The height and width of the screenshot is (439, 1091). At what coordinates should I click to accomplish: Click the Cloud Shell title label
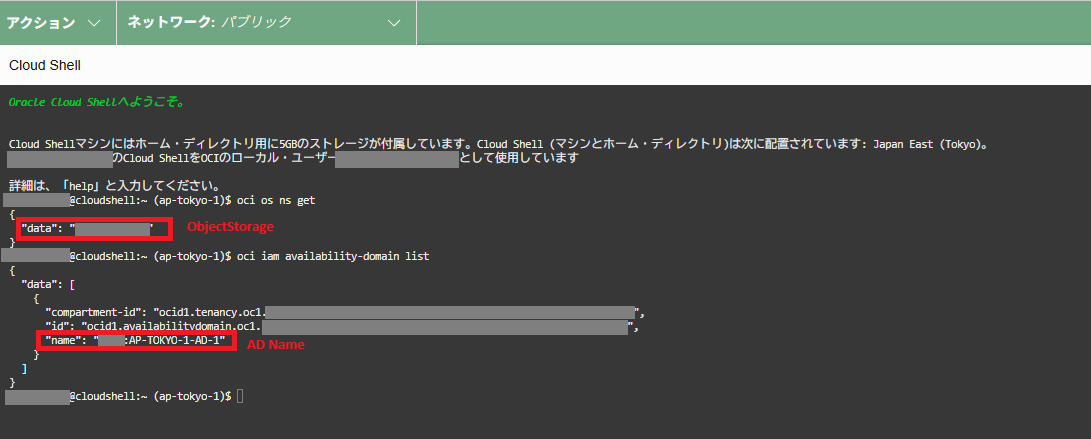click(x=45, y=65)
